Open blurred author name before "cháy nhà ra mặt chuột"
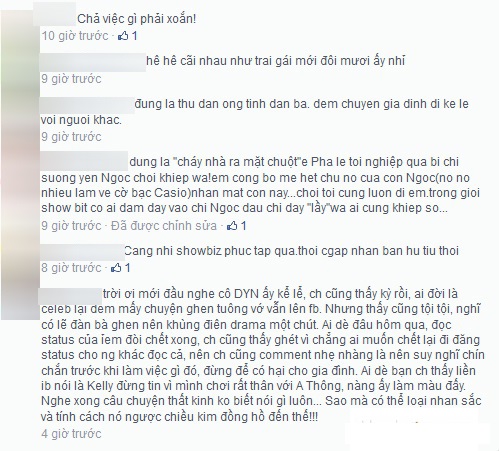 [84, 160]
